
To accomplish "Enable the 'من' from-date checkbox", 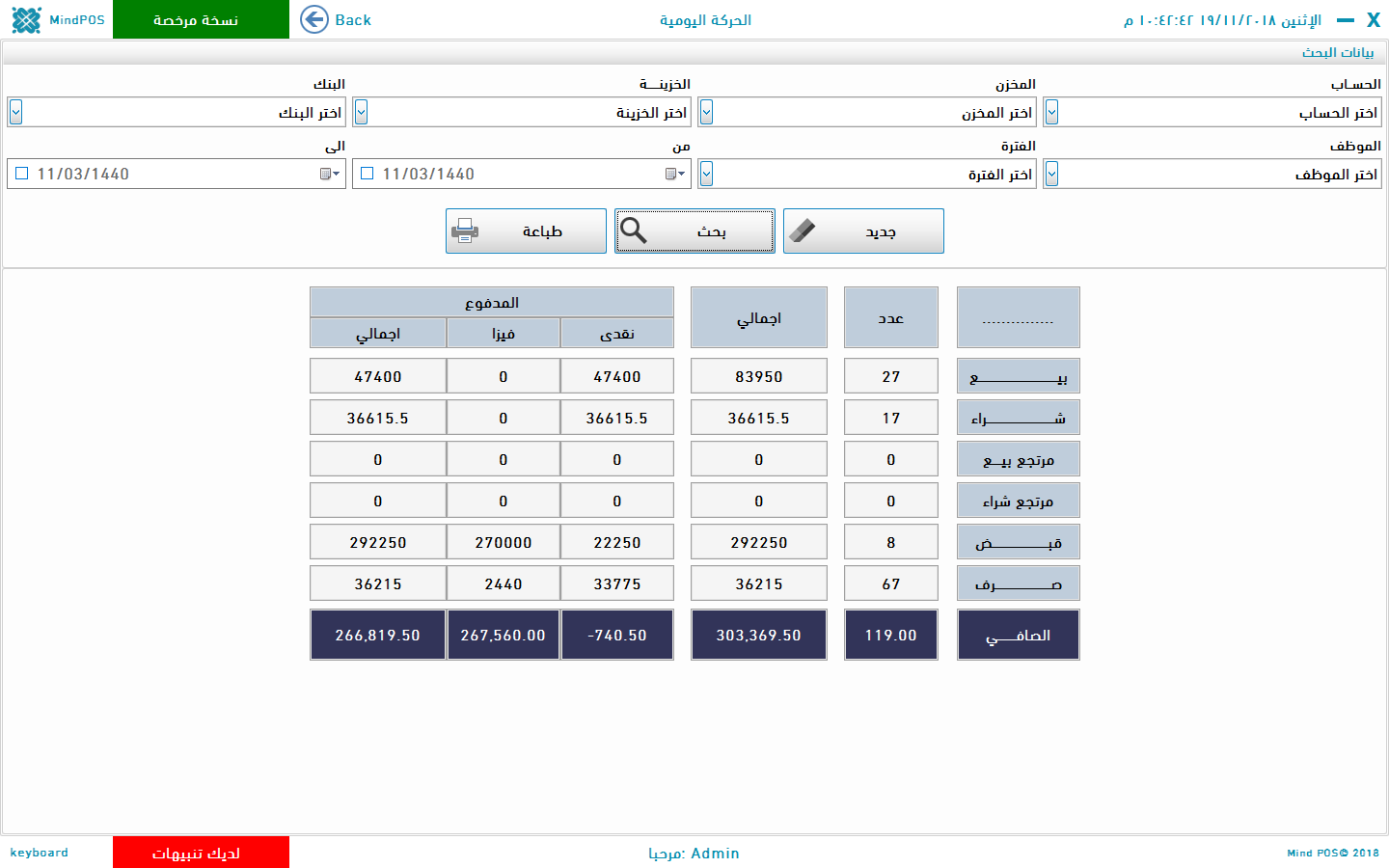I will point(367,174).
